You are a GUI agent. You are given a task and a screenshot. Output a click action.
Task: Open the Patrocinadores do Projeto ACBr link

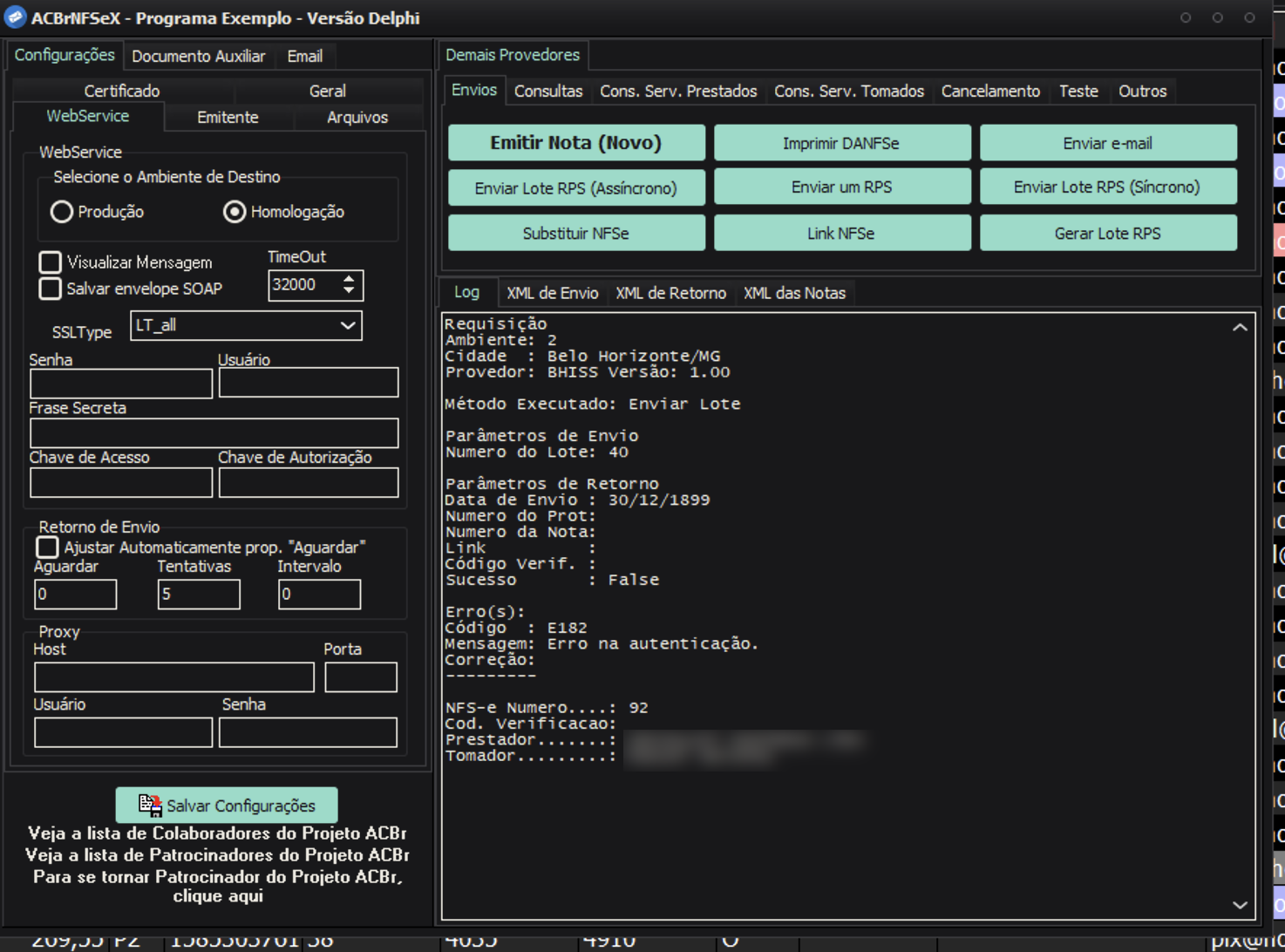point(218,855)
